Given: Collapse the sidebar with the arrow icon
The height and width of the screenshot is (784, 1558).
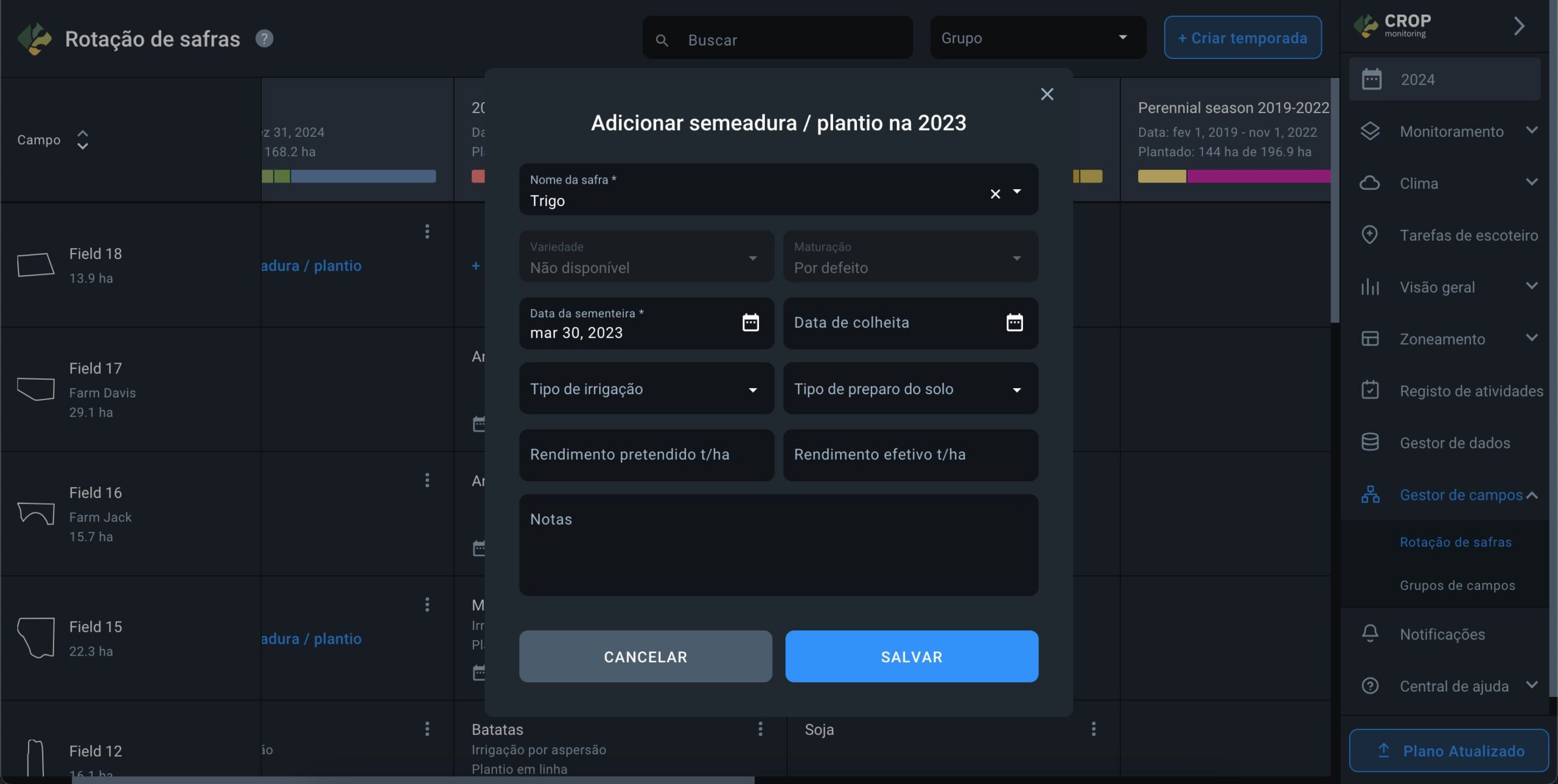Looking at the screenshot, I should click(1519, 26).
